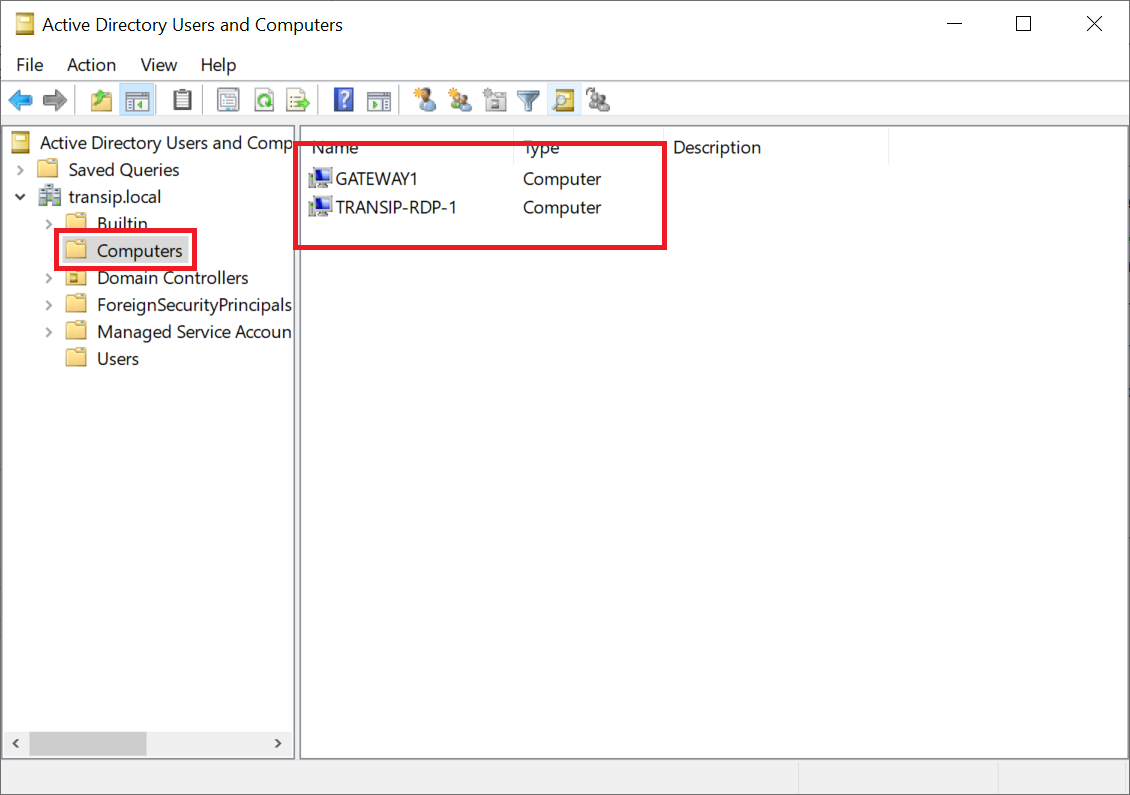Minimize the Active Directory window

(x=955, y=25)
